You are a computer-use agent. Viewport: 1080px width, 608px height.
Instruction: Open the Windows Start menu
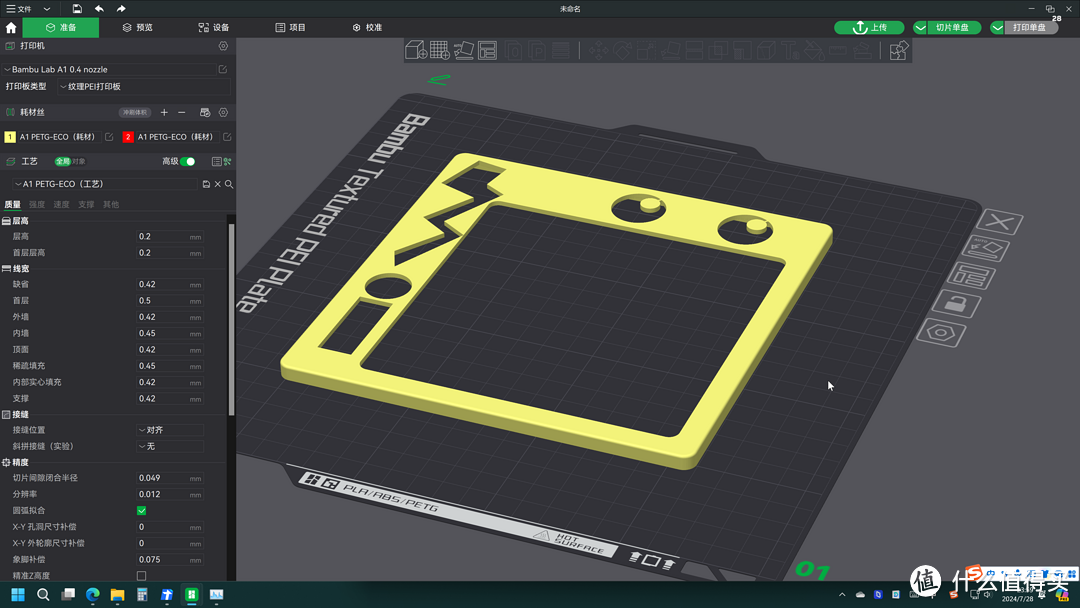[18, 594]
